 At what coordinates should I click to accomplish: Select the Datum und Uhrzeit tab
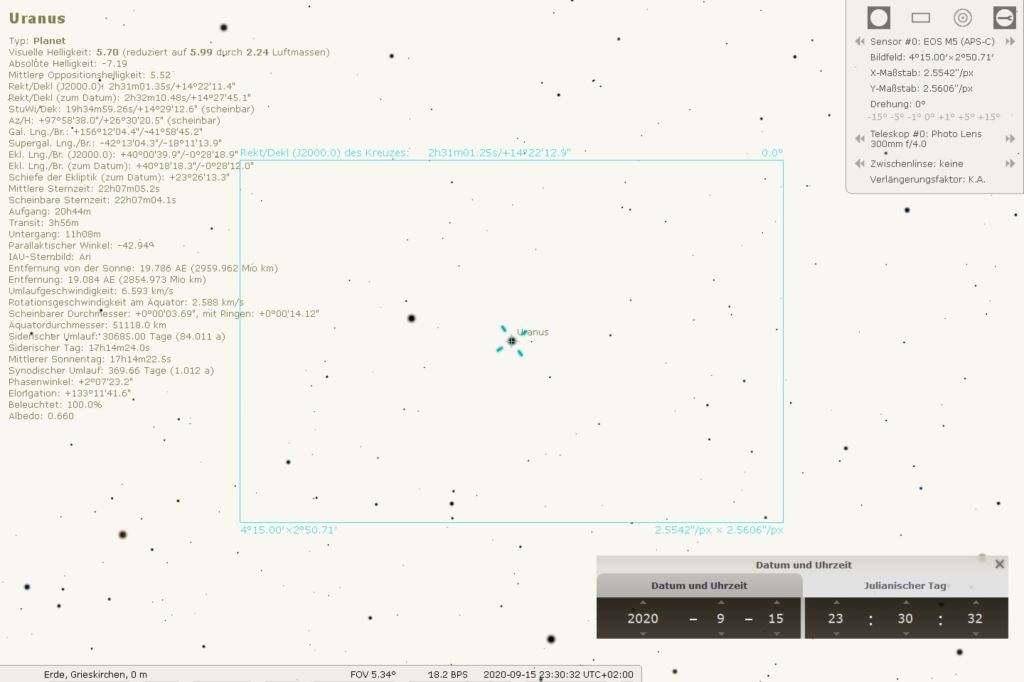699,586
